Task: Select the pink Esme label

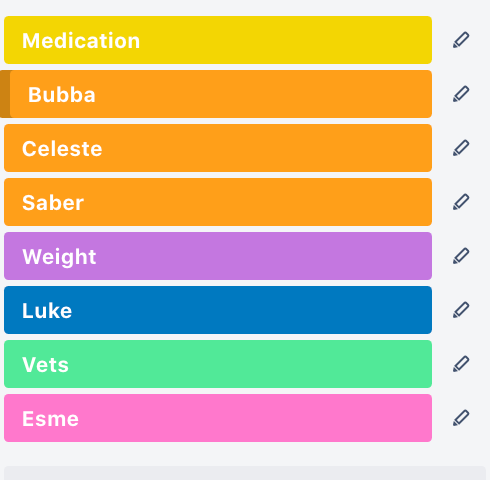Action: 218,418
